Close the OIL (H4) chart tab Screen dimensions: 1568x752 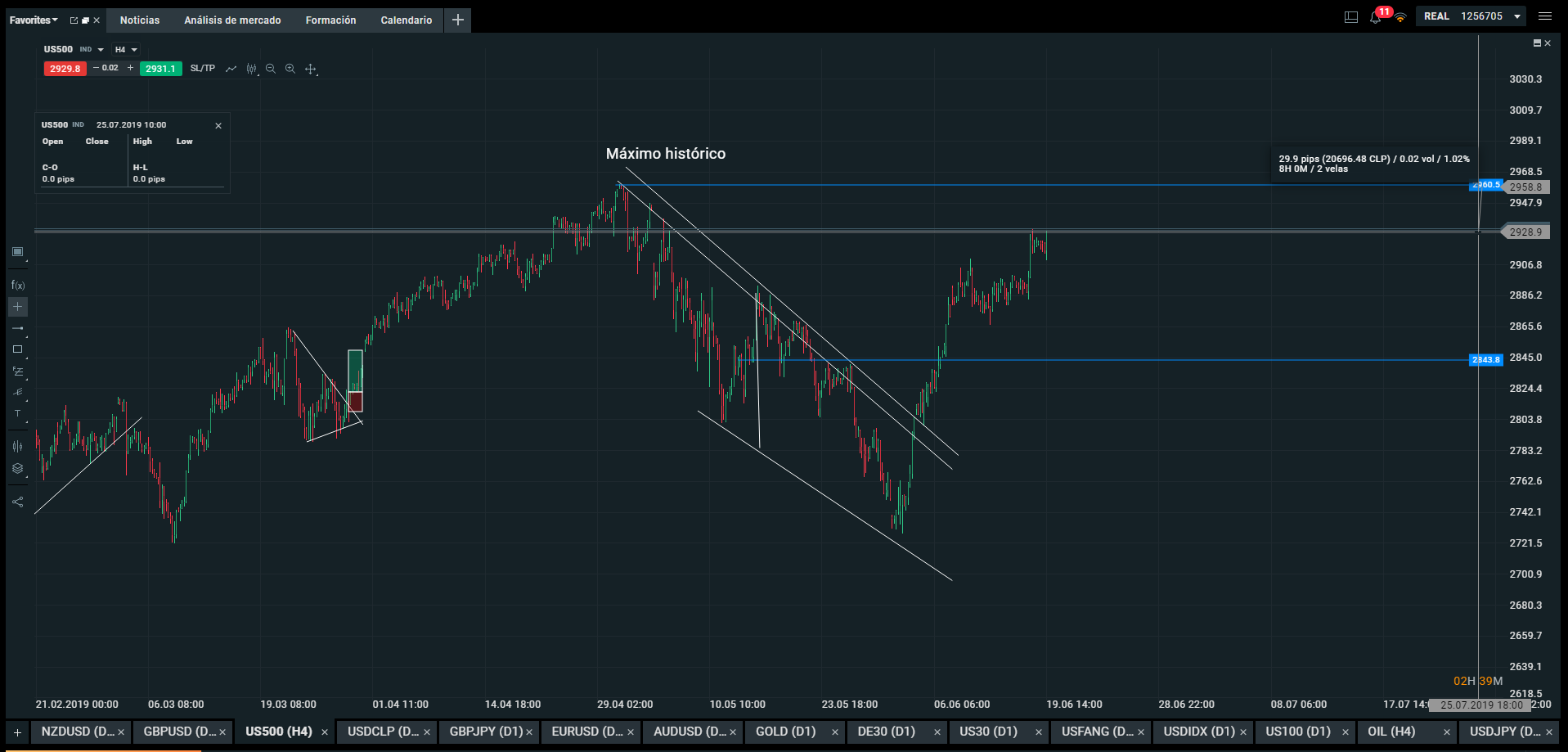[1447, 732]
